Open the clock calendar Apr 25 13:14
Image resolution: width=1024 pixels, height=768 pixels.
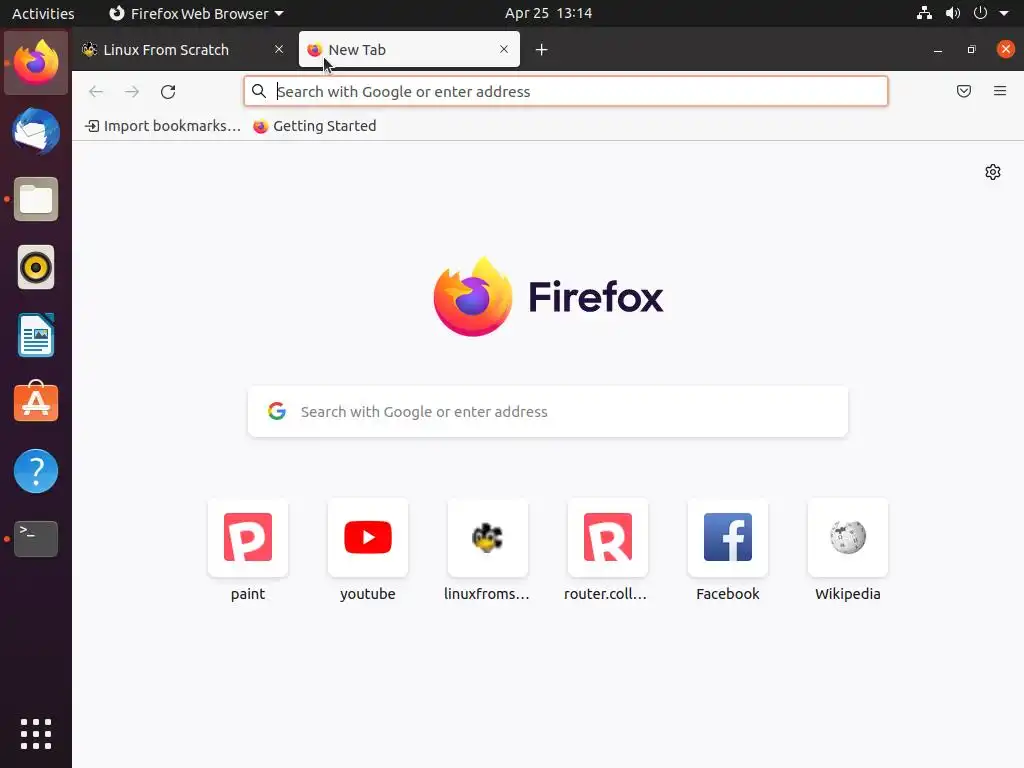549,13
